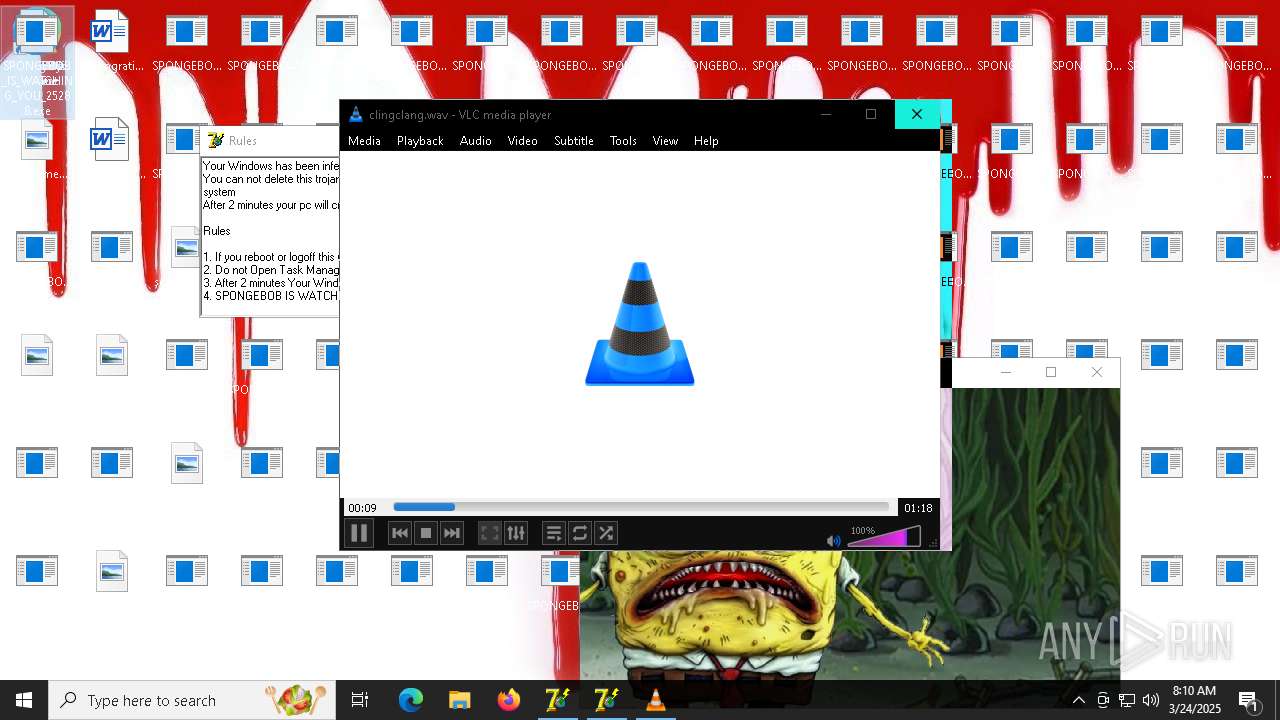Select the SPONGEBOB_IS_WATCHING_YOU exe desktop icon
Viewport: 1280px width, 720px height.
(37, 62)
